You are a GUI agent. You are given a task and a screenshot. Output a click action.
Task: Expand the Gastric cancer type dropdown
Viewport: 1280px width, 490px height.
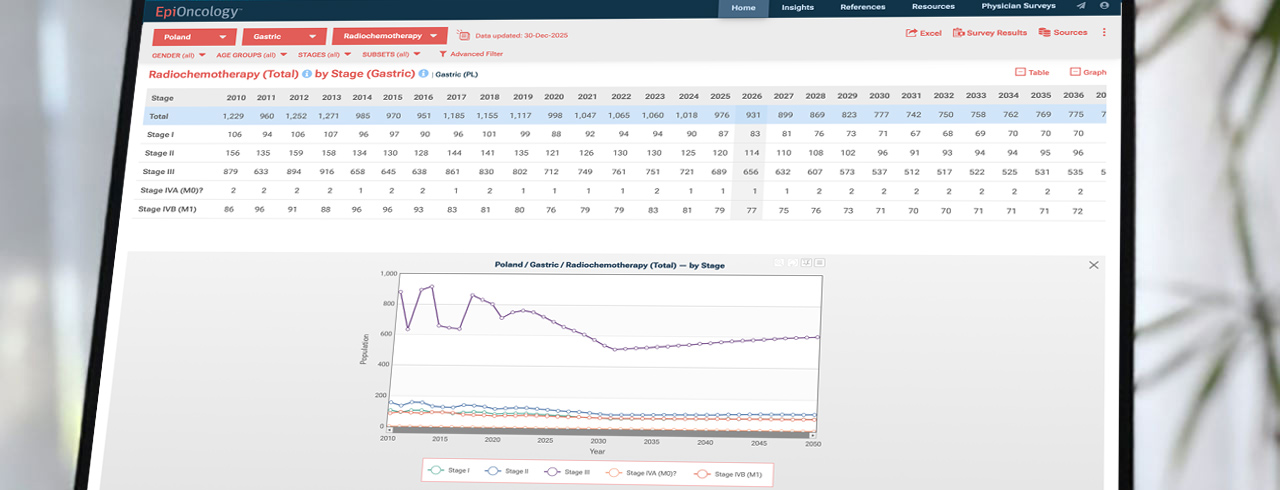coord(282,35)
